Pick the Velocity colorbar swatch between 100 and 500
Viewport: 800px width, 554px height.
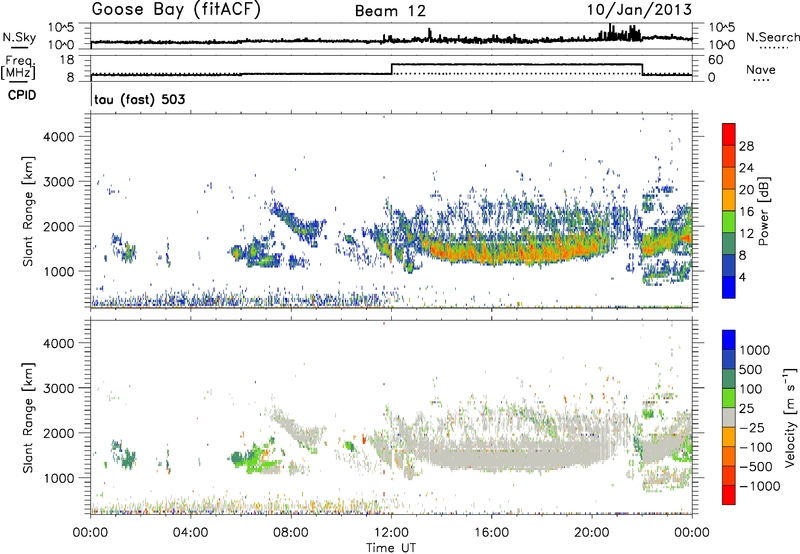click(729, 379)
